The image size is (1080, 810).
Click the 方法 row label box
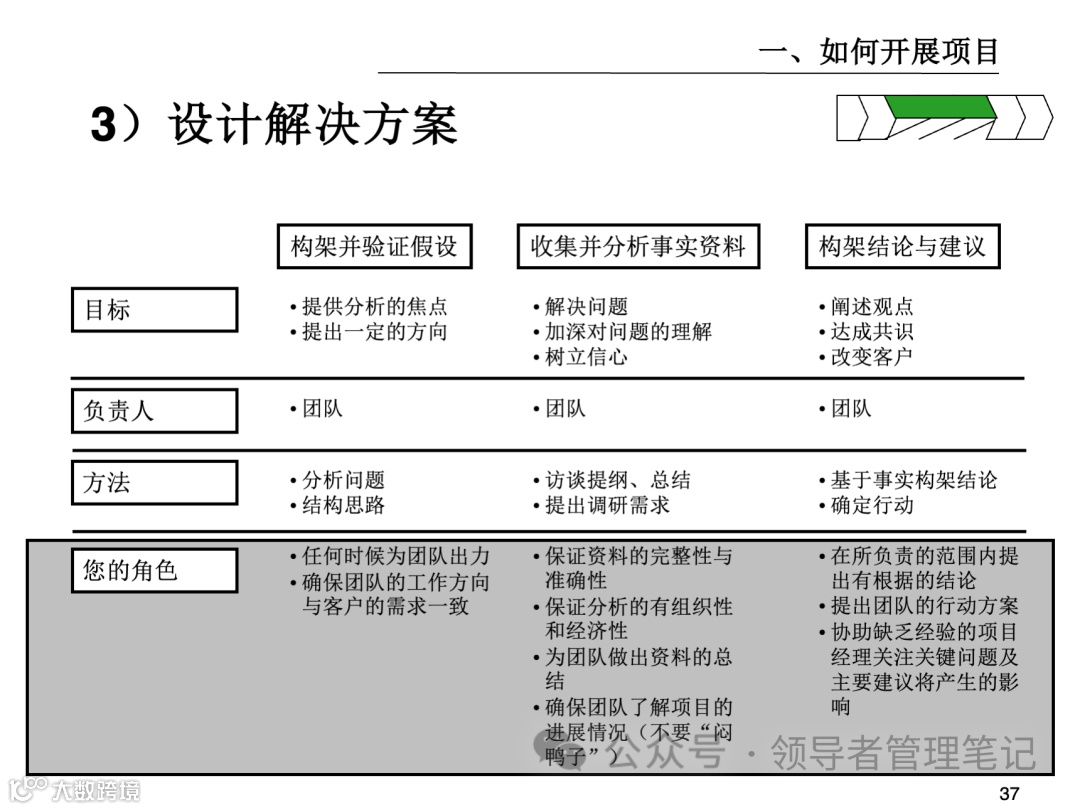154,482
